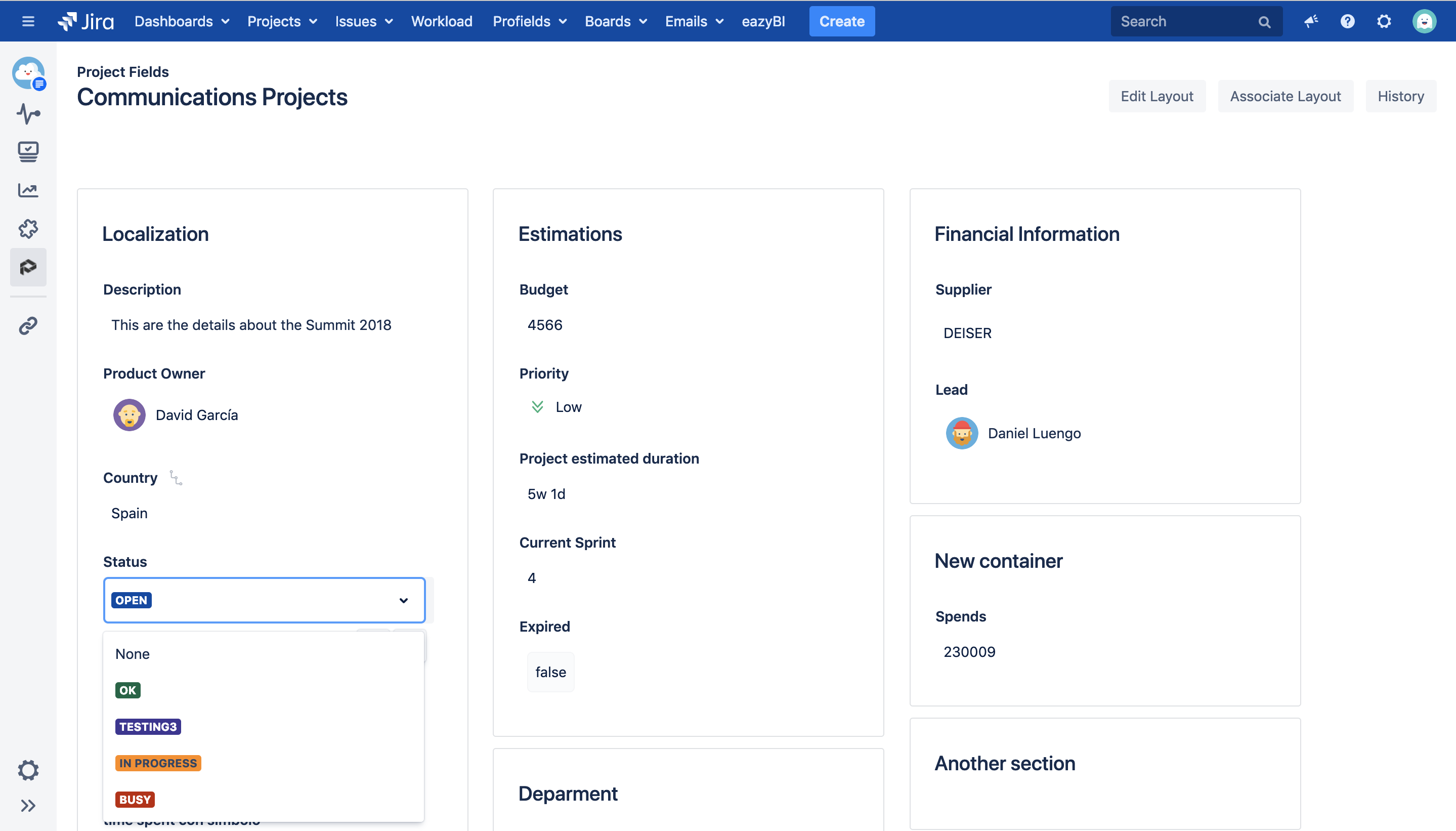Open the user profile avatar in the top bar

pos(1424,21)
